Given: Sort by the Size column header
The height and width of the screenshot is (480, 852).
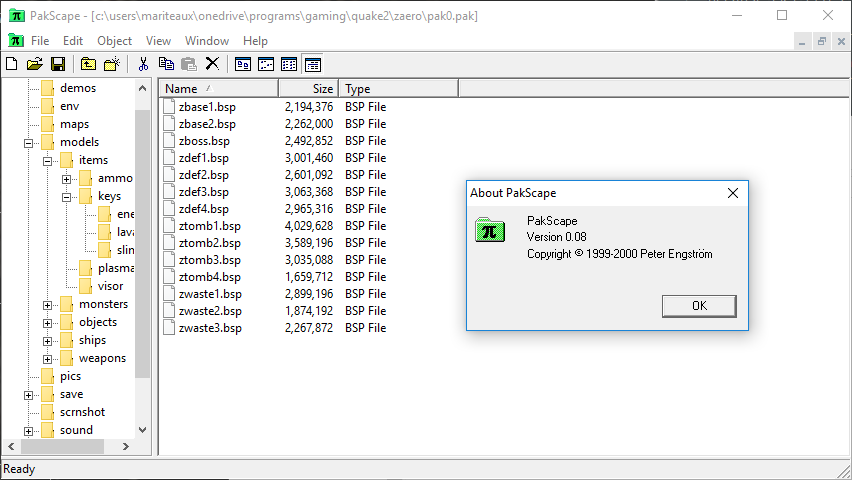Looking at the screenshot, I should tap(309, 88).
